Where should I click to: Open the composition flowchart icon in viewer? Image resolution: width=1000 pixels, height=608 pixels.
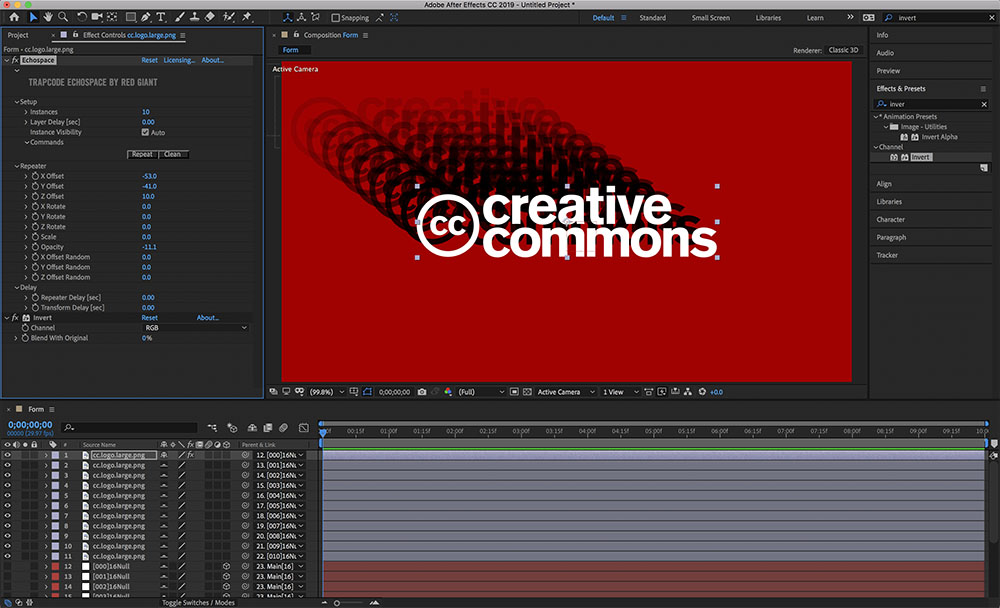pyautogui.click(x=688, y=392)
